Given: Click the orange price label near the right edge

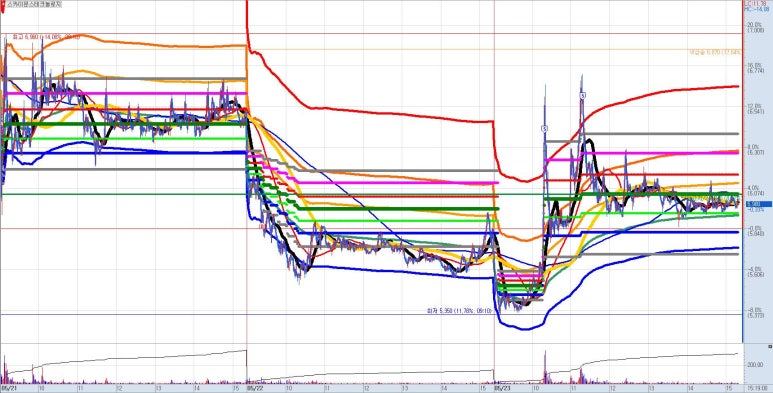Looking at the screenshot, I should [x=715, y=51].
